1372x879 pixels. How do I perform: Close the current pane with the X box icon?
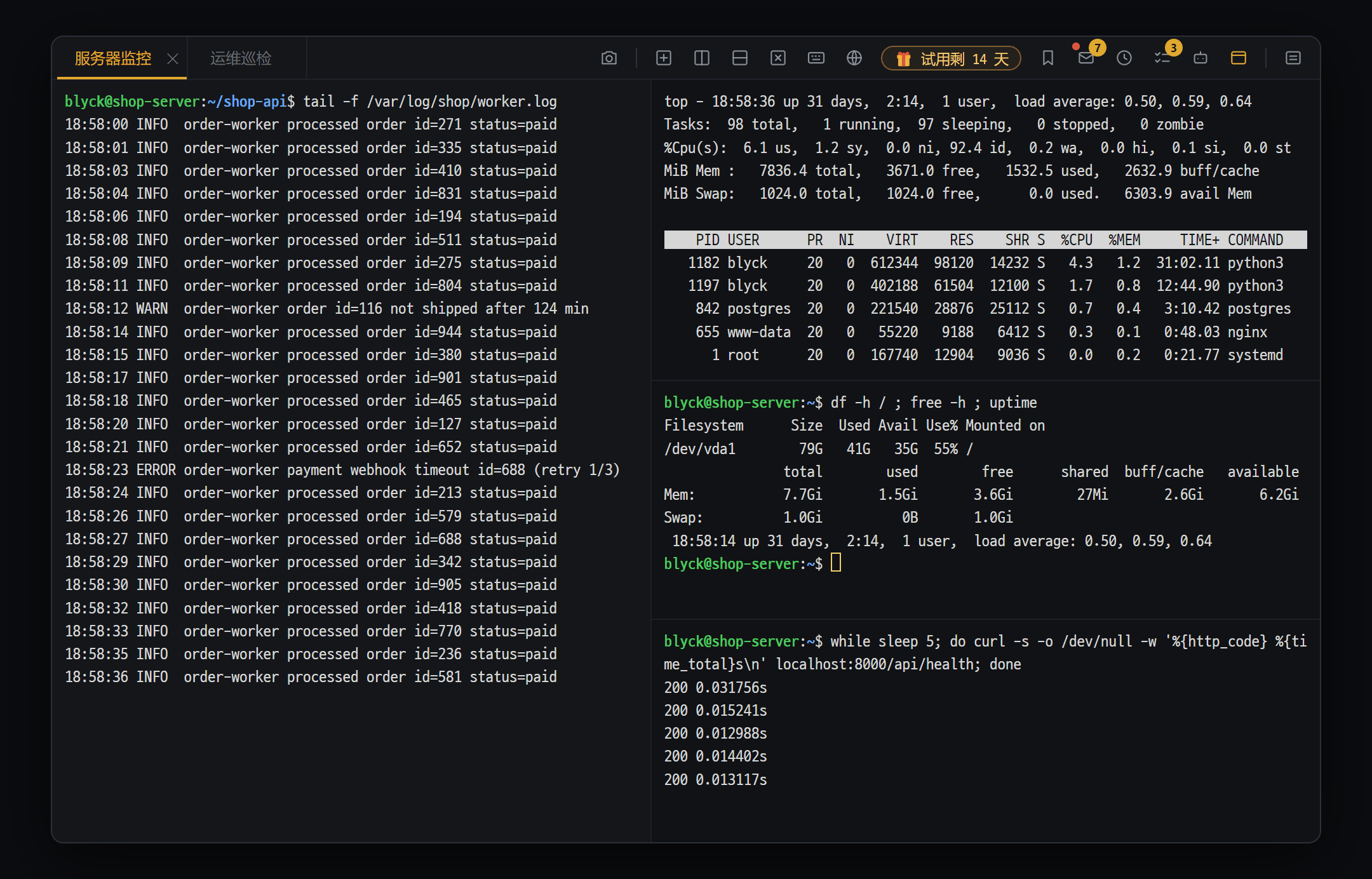point(777,58)
